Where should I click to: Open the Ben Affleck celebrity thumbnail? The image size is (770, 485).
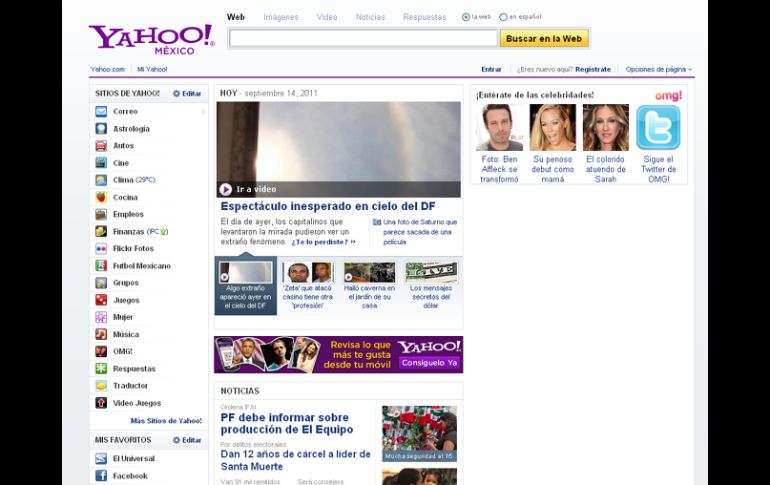(x=499, y=128)
